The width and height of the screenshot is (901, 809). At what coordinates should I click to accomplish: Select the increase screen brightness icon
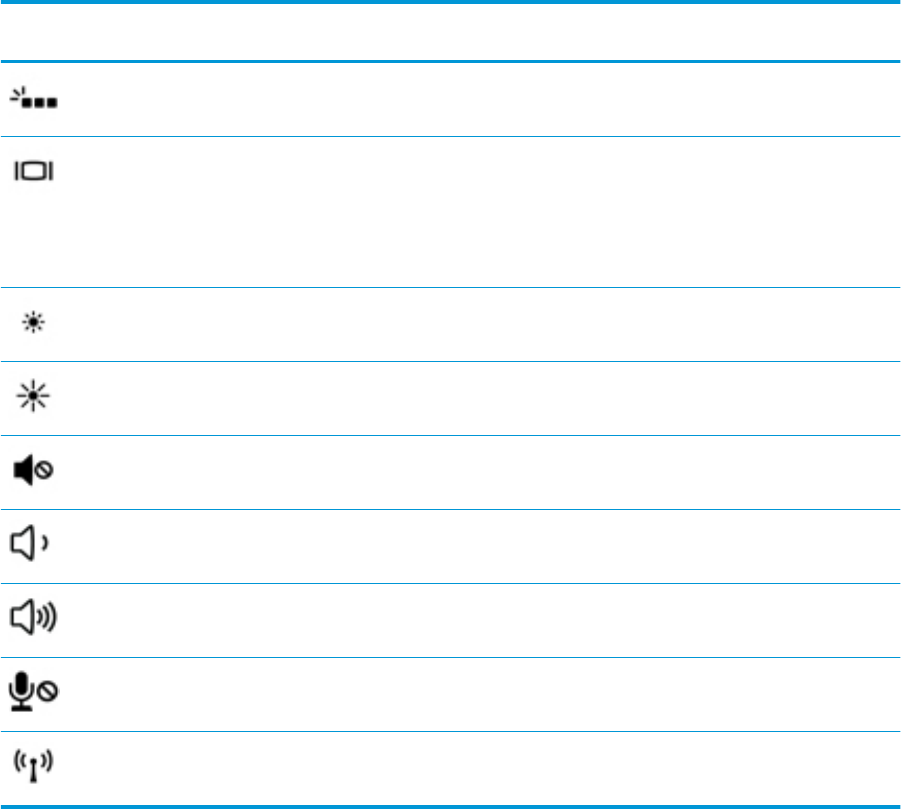coord(33,398)
